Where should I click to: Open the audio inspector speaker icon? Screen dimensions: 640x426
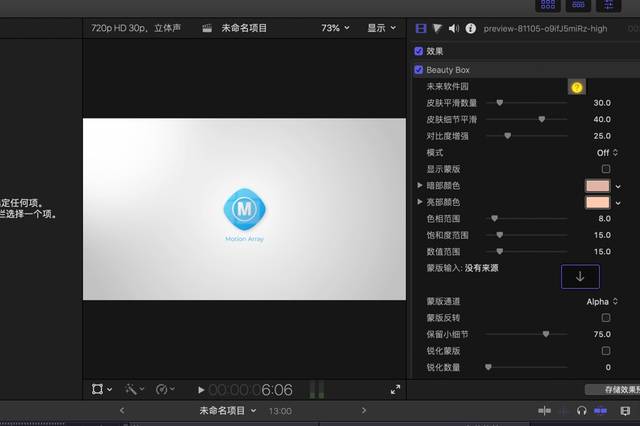click(453, 28)
